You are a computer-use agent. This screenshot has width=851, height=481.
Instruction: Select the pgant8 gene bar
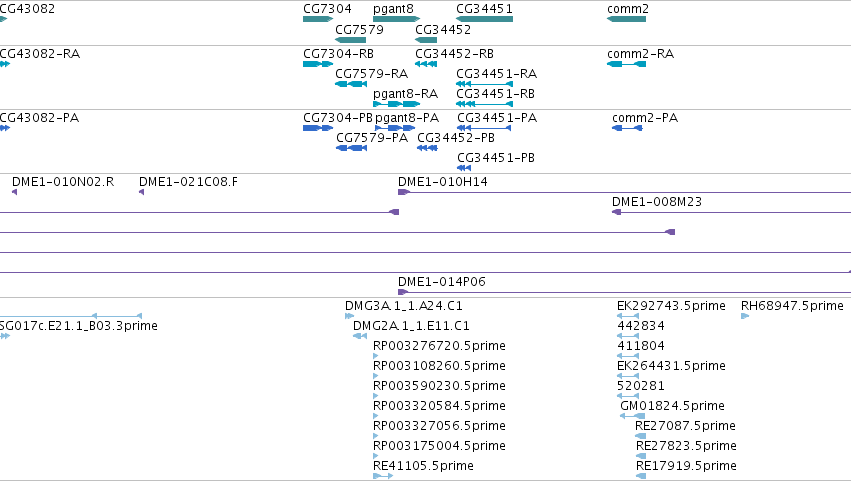pyautogui.click(x=396, y=19)
